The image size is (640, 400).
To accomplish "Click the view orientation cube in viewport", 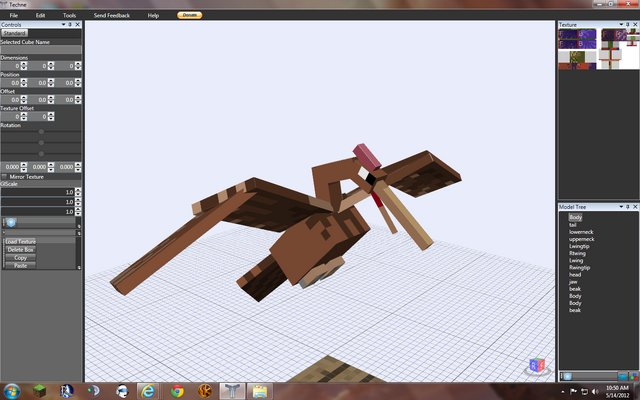I will (537, 365).
